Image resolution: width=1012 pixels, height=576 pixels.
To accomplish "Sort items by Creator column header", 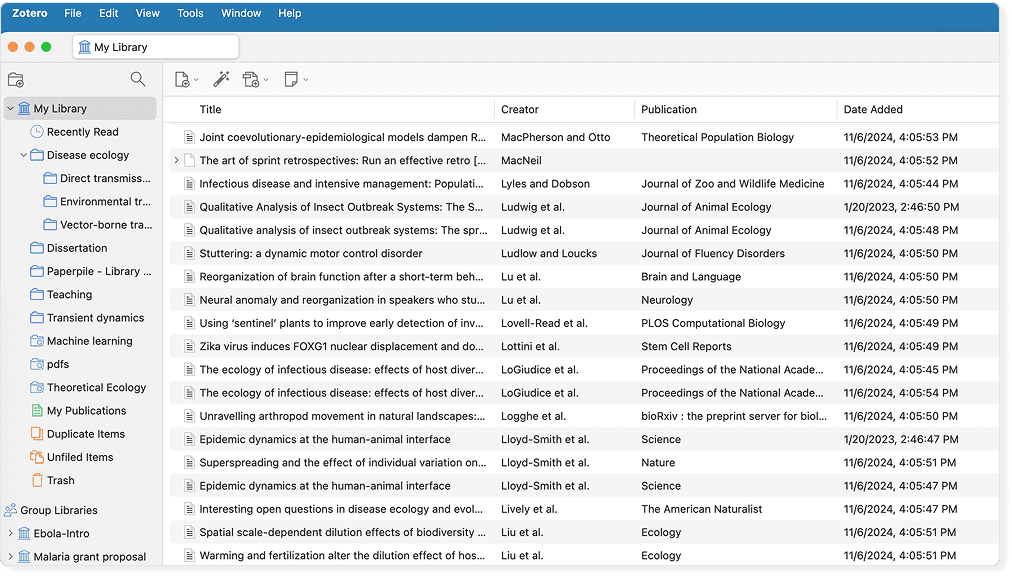I will point(520,110).
